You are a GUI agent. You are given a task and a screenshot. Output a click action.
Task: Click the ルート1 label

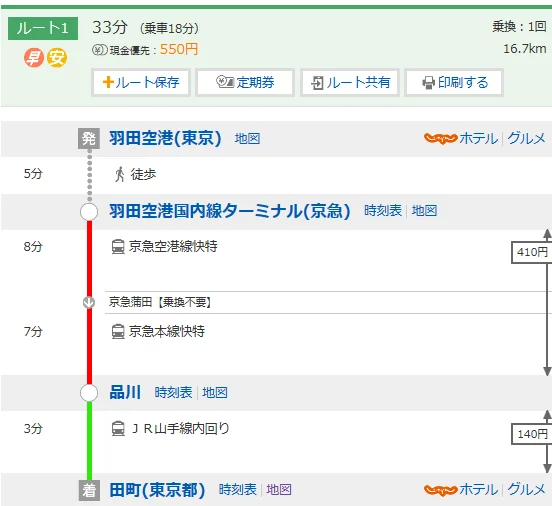[x=43, y=28]
